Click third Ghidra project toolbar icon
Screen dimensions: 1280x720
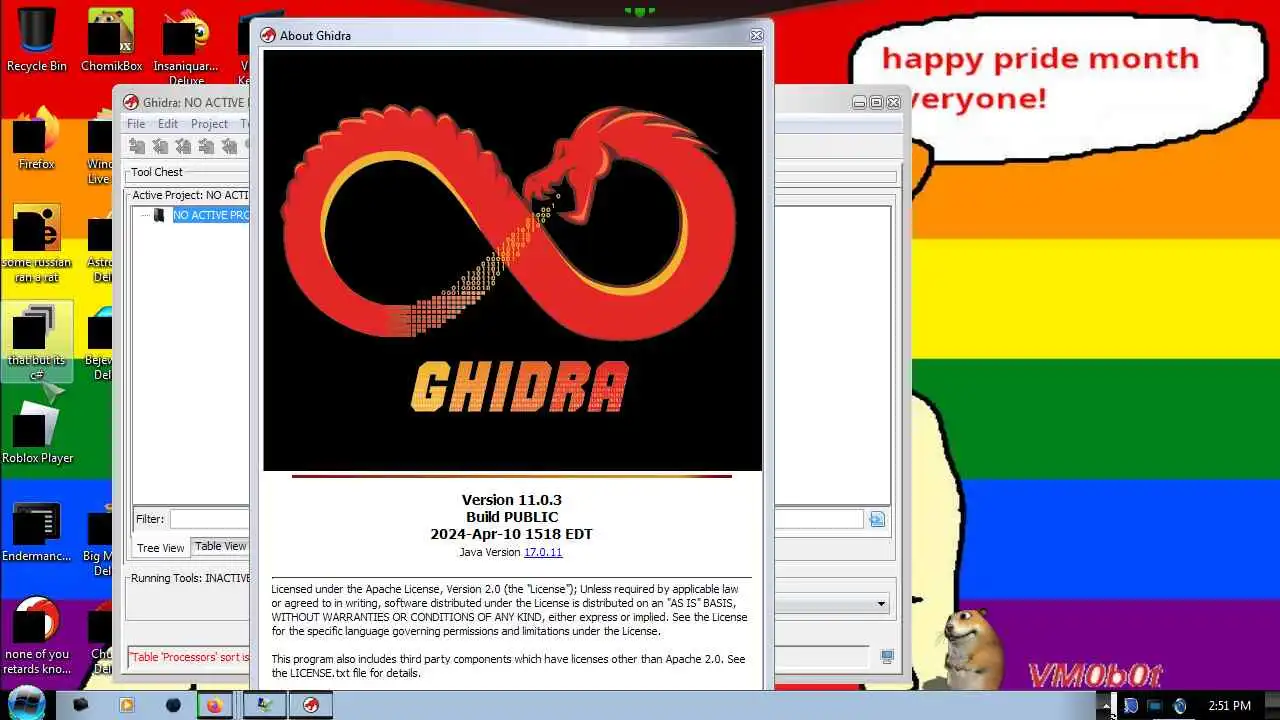pyautogui.click(x=183, y=147)
